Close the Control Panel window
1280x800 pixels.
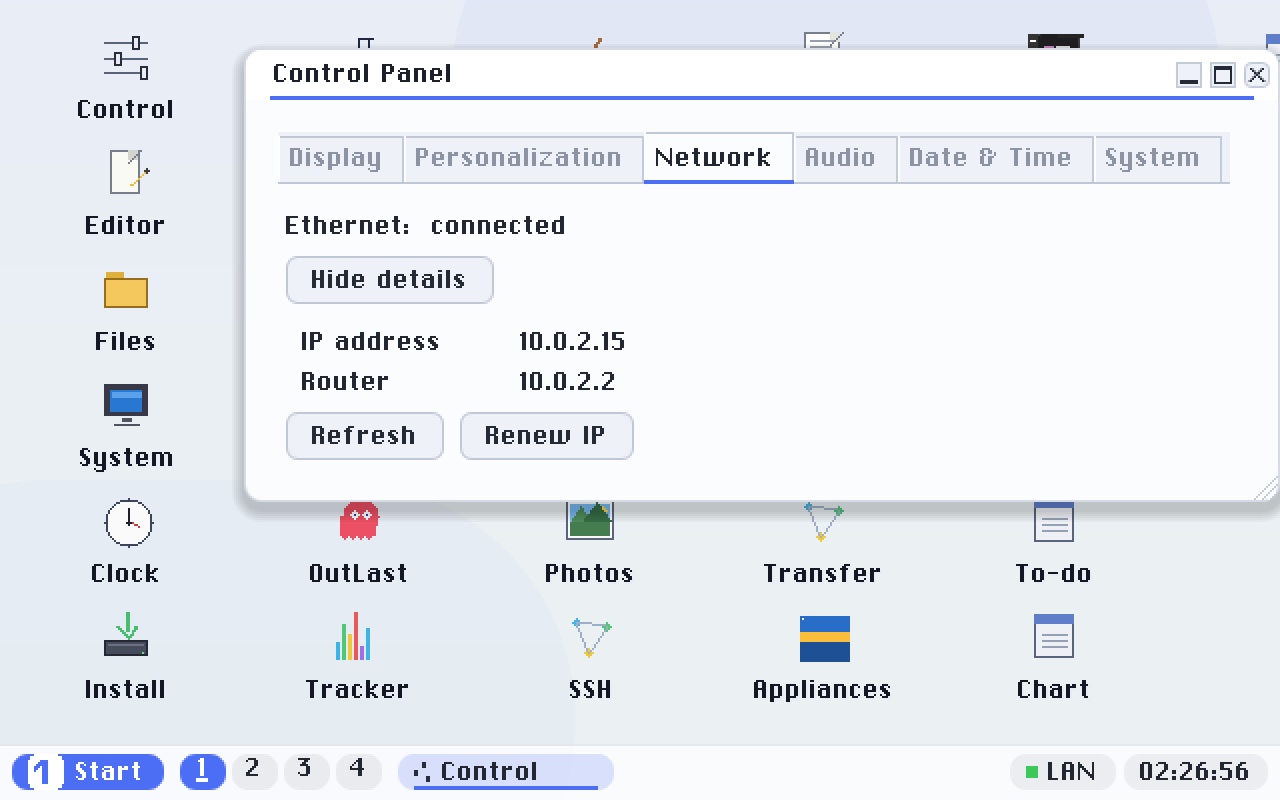1257,75
